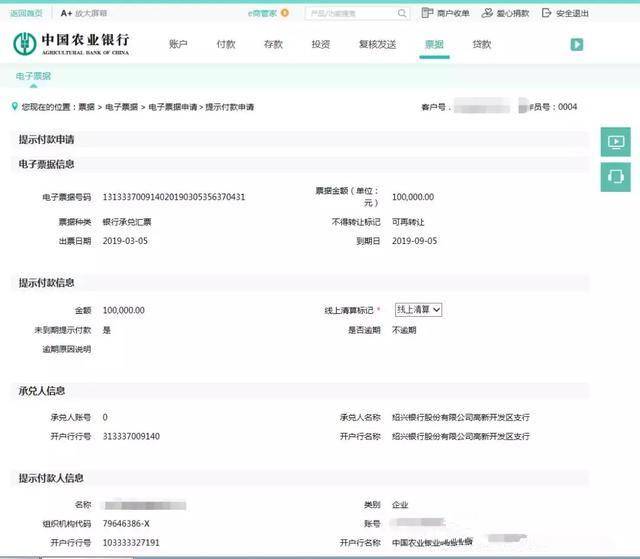Screen dimensions: 640x559
Task: Click the 返回首页 link
Action: [x=26, y=13]
